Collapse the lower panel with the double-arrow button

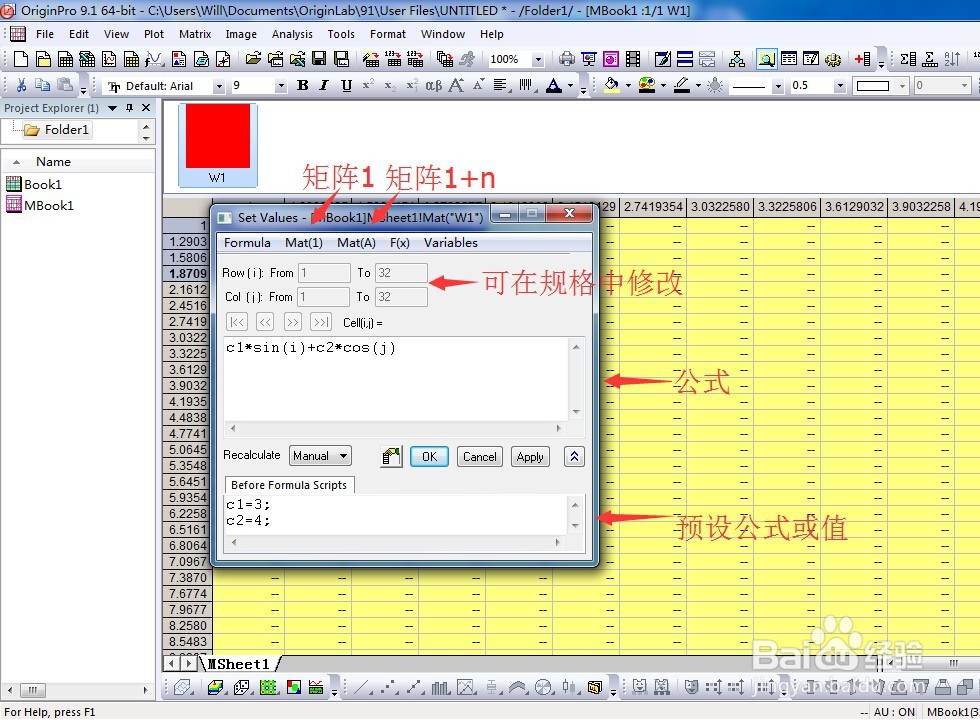click(574, 456)
